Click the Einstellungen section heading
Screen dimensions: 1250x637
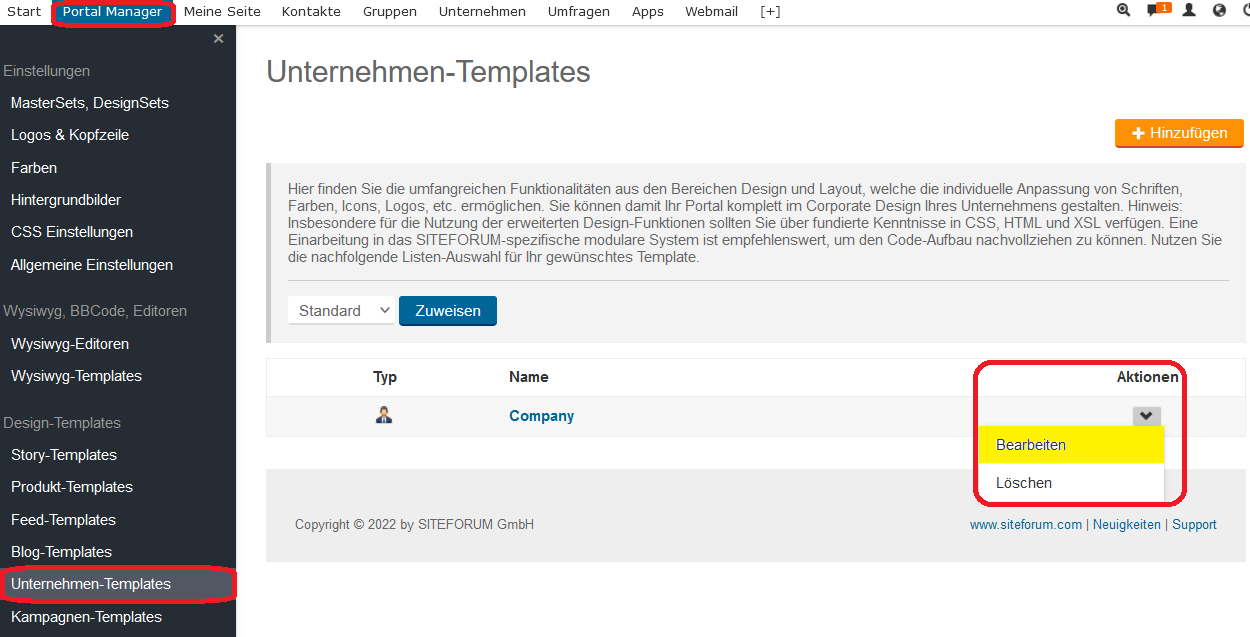(x=47, y=71)
